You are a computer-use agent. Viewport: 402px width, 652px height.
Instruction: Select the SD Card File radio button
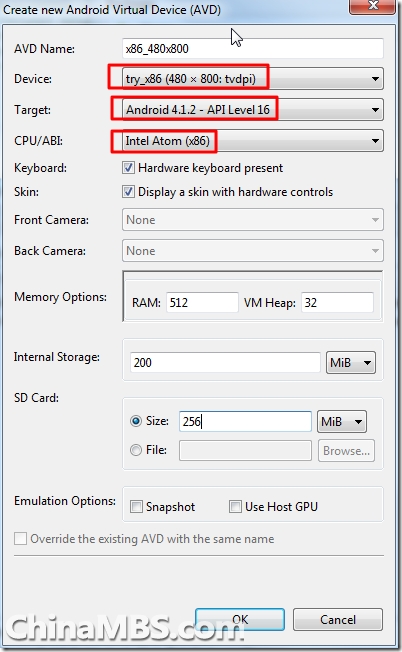136,450
